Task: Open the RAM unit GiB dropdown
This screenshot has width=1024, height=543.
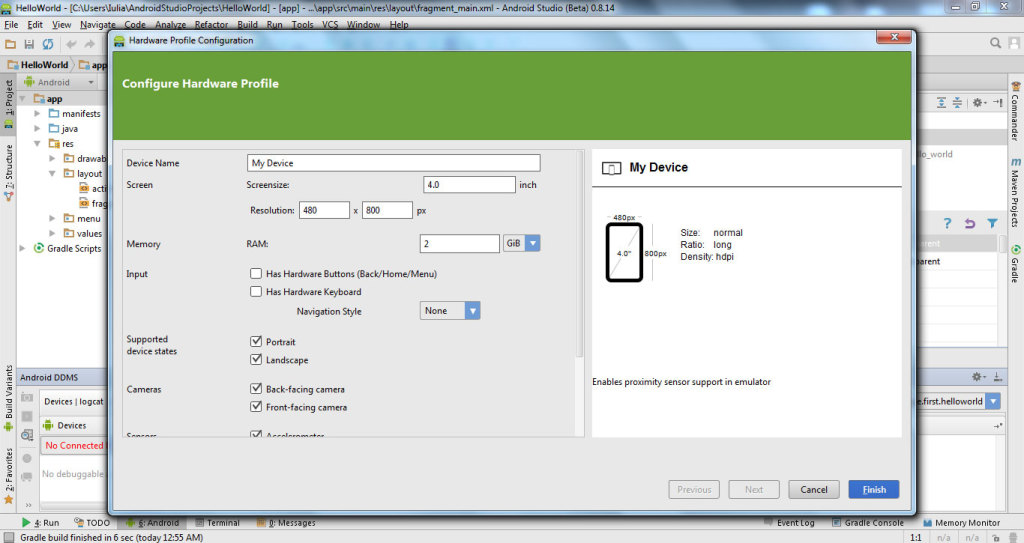Action: (521, 243)
